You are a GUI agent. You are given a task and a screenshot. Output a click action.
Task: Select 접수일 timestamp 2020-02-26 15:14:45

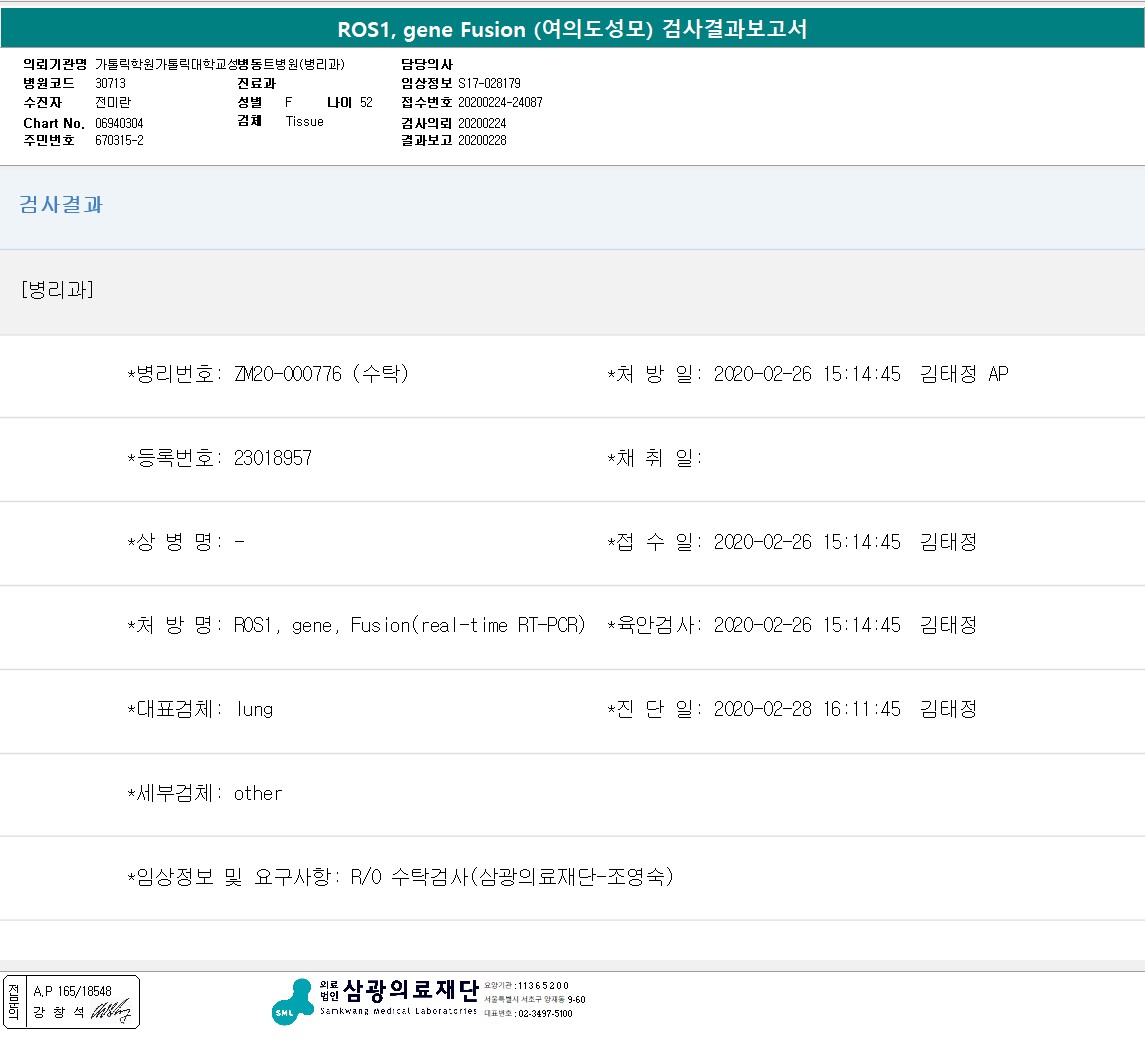pyautogui.click(x=807, y=542)
